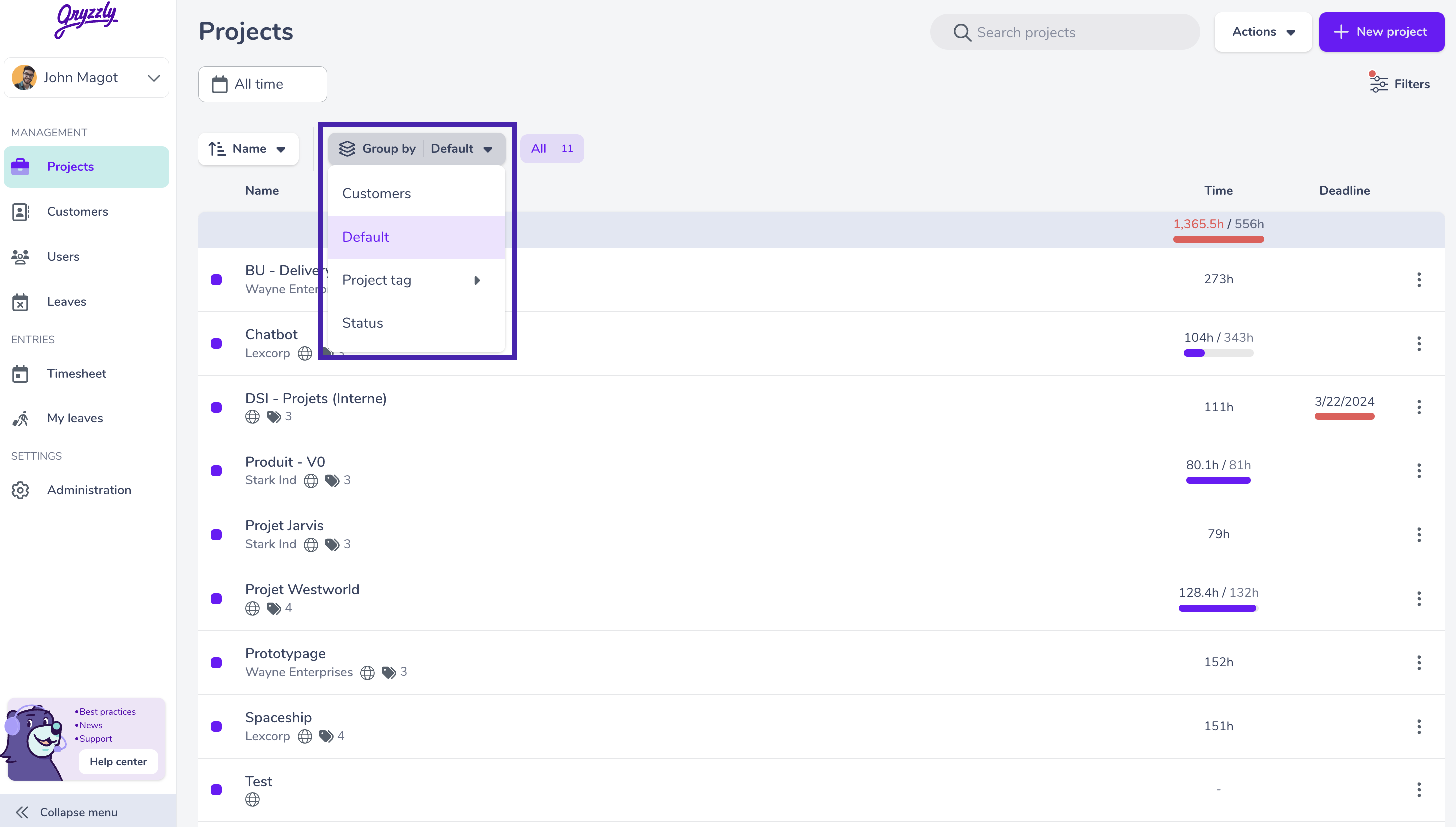
Task: Open the three-dot menu for Projet Westworld
Action: click(x=1419, y=599)
